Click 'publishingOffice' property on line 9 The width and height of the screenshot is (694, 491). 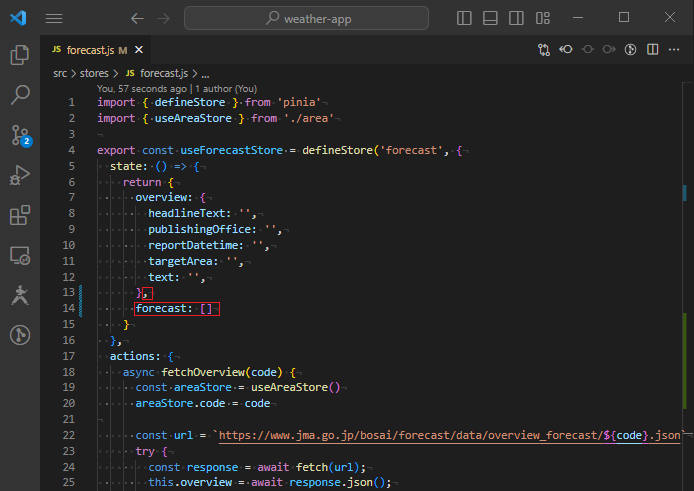click(x=199, y=229)
